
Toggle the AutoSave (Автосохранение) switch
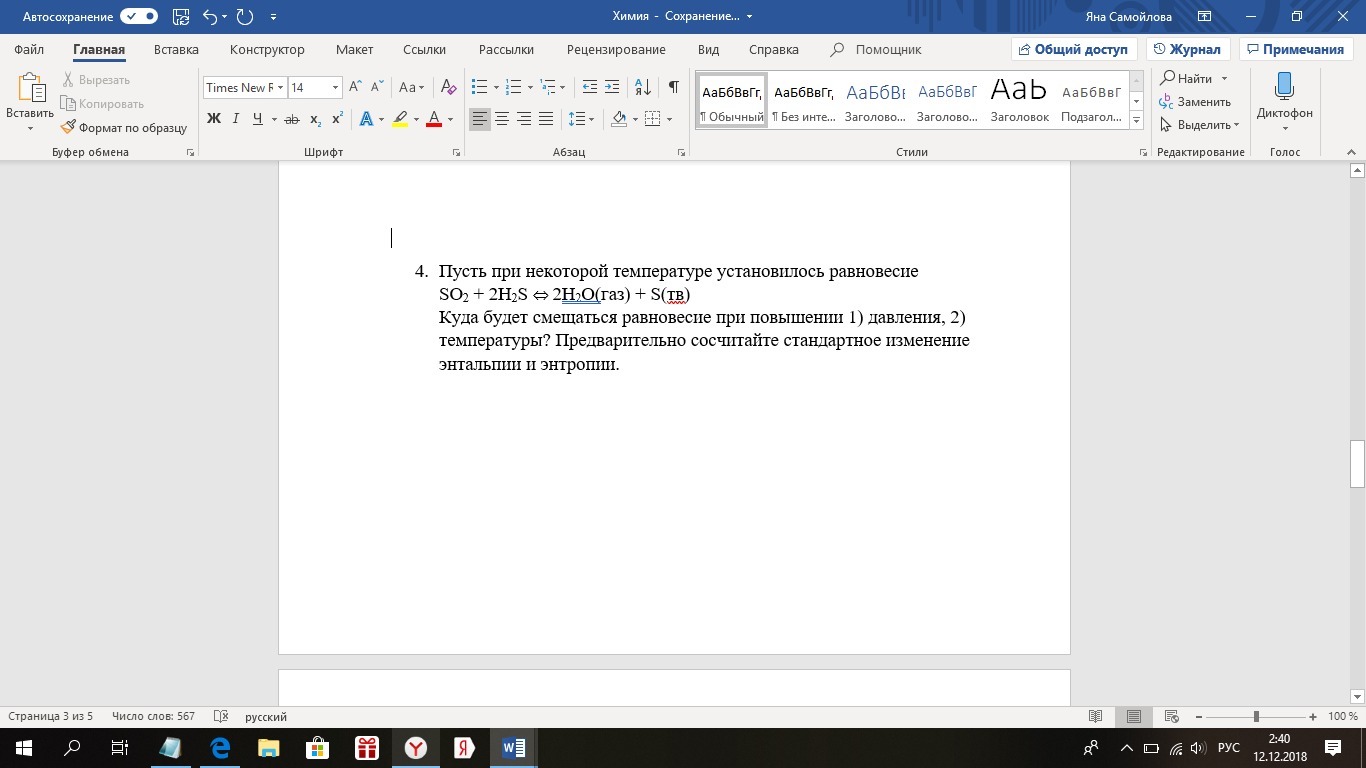pyautogui.click(x=139, y=16)
